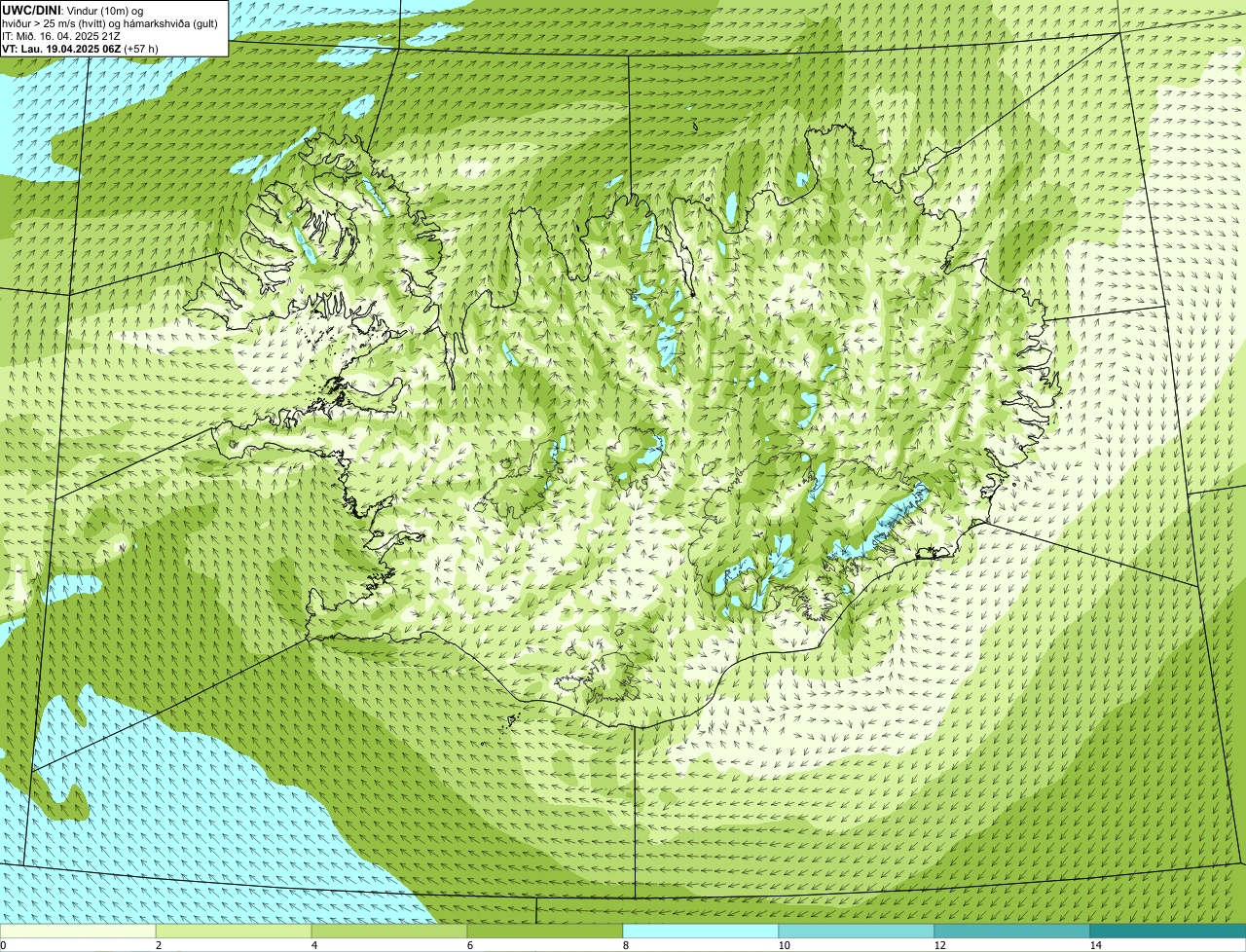The image size is (1246, 952).
Task: Click the pale yellow 0–2 legend segment
Action: tap(78, 931)
